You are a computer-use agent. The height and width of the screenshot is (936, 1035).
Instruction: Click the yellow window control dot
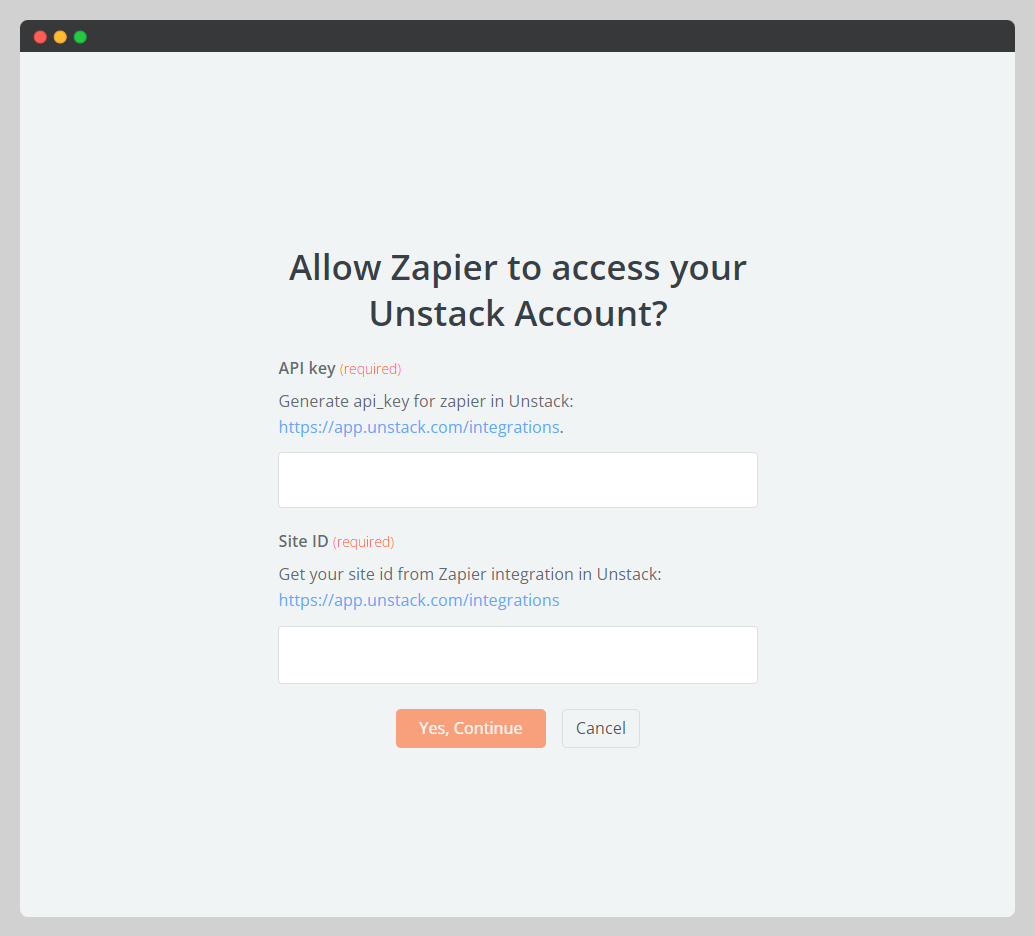59,36
